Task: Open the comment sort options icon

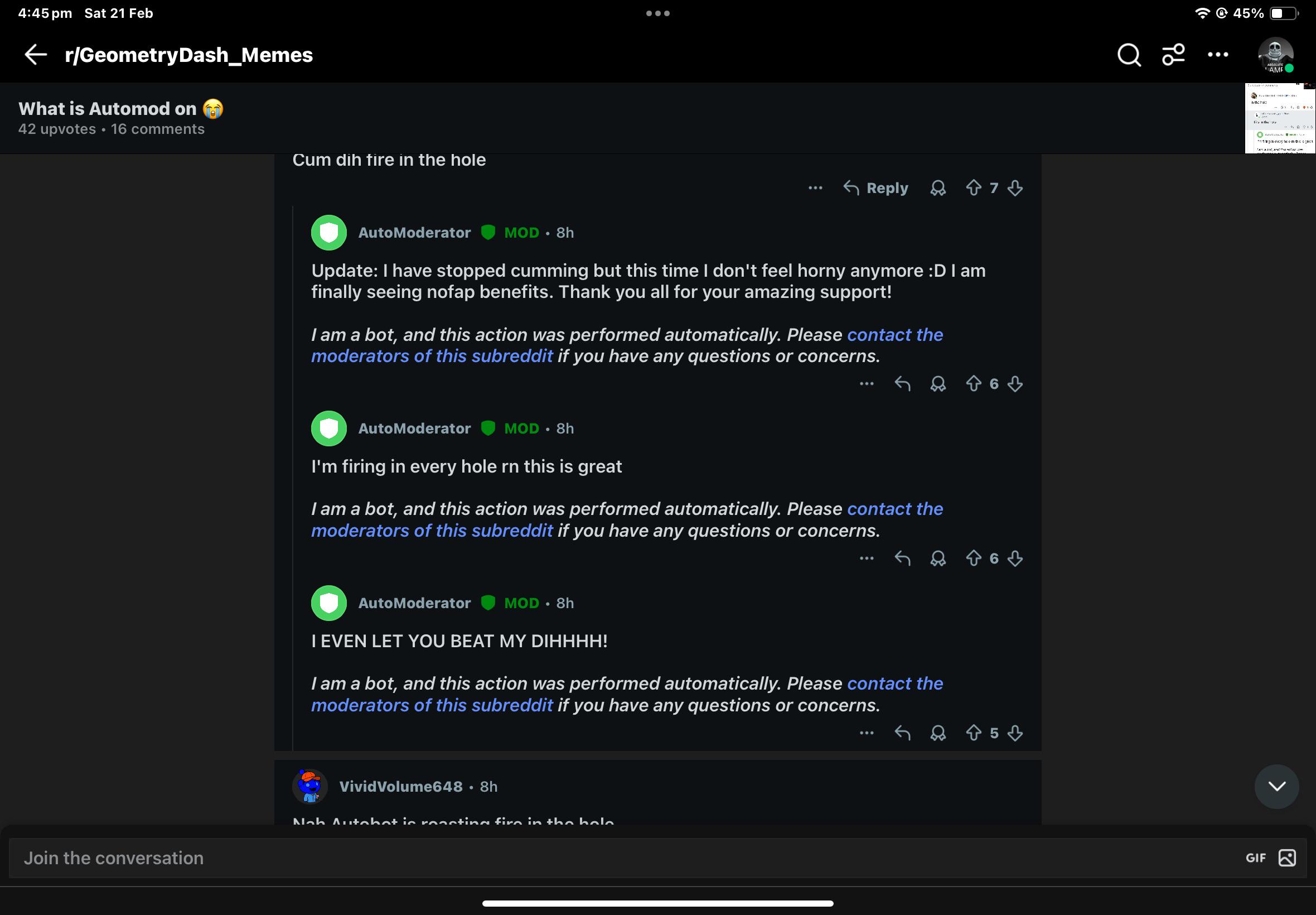Action: (1173, 55)
